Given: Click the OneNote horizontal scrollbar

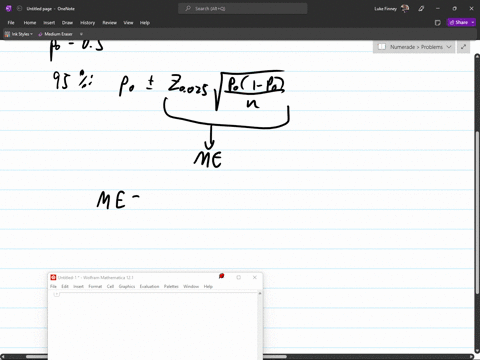Looking at the screenshot, I should pyautogui.click(x=157, y=357).
